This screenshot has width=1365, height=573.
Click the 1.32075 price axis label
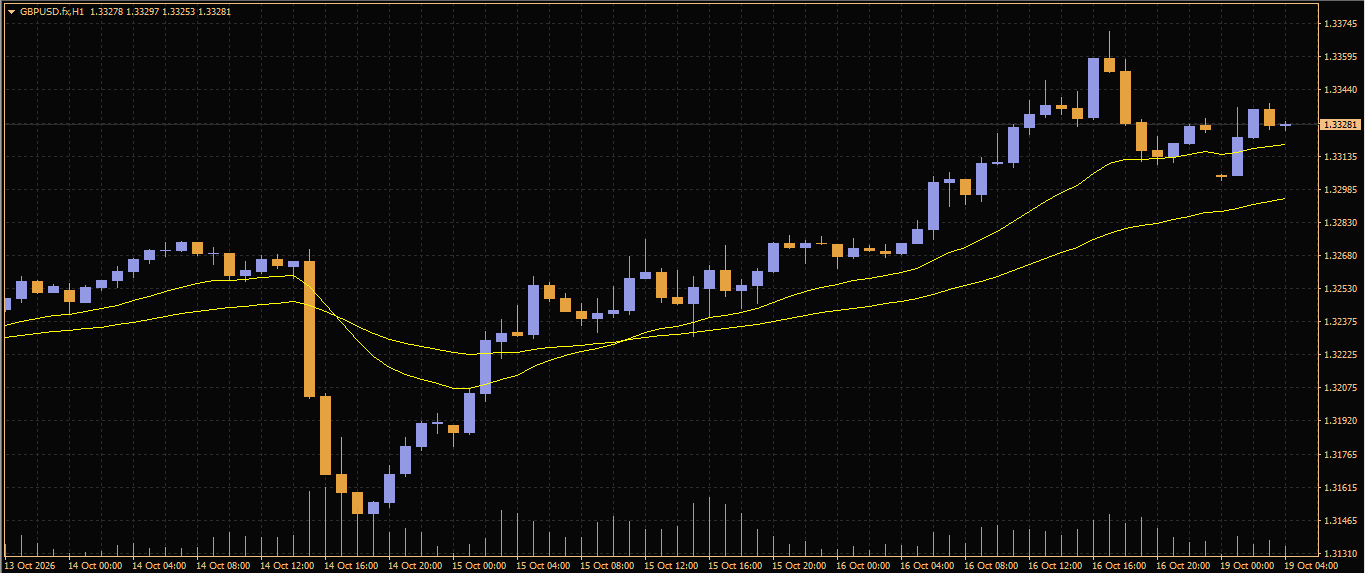pyautogui.click(x=1339, y=388)
